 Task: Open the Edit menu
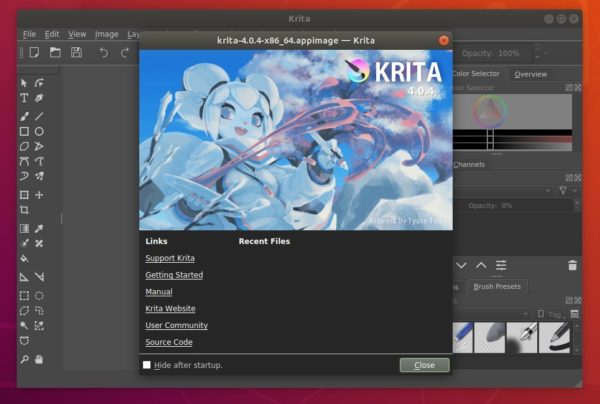coord(52,34)
